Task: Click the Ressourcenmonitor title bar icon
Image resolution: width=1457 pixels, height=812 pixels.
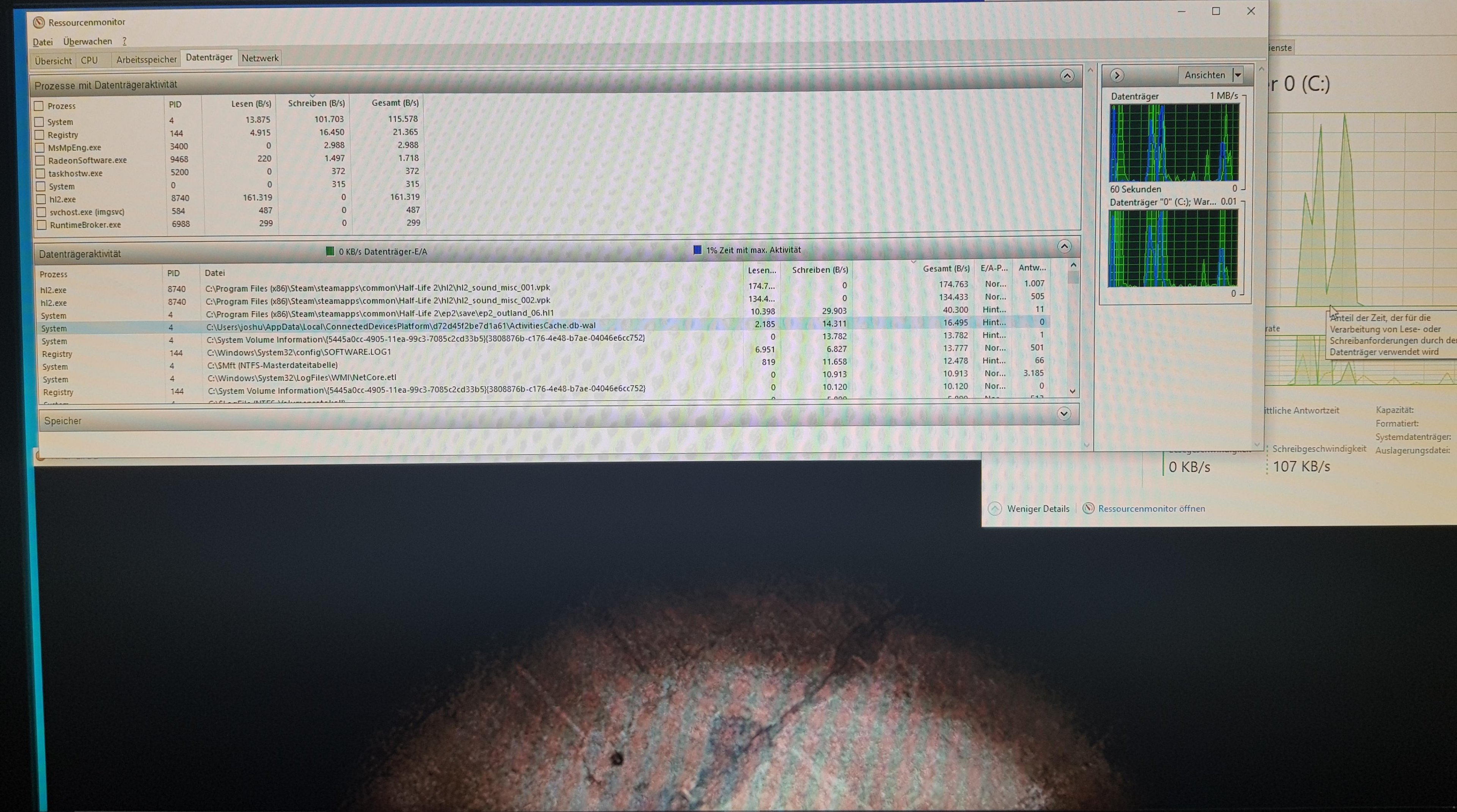Action: tap(38, 22)
